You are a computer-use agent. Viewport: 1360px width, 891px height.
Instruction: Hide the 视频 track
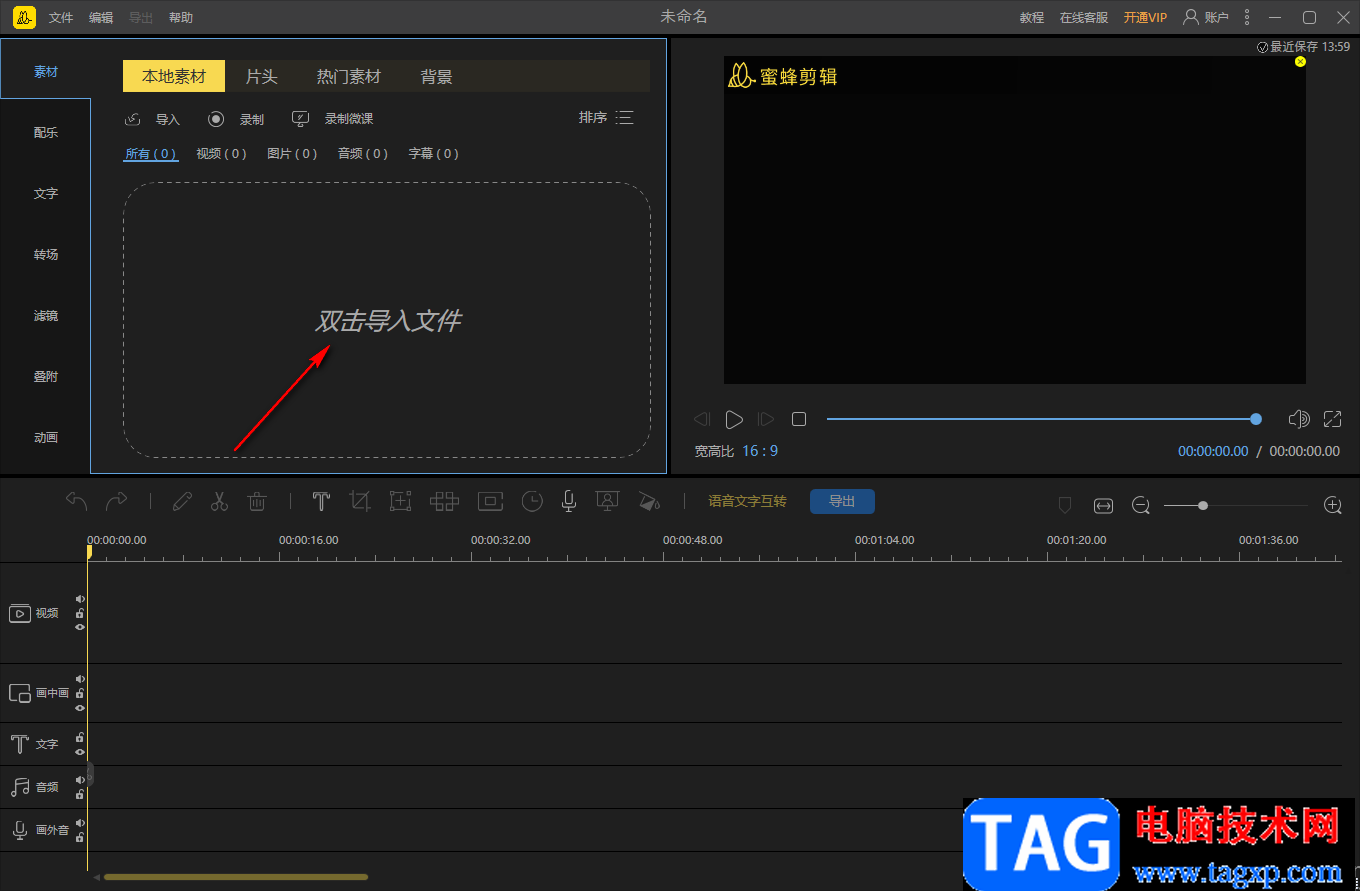pos(80,627)
